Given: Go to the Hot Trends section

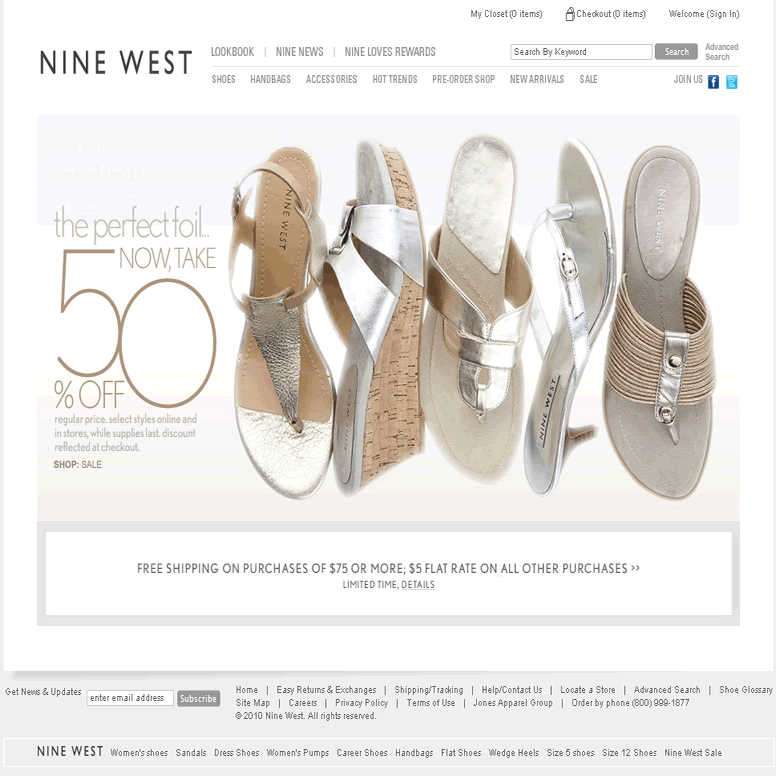Looking at the screenshot, I should (x=394, y=79).
